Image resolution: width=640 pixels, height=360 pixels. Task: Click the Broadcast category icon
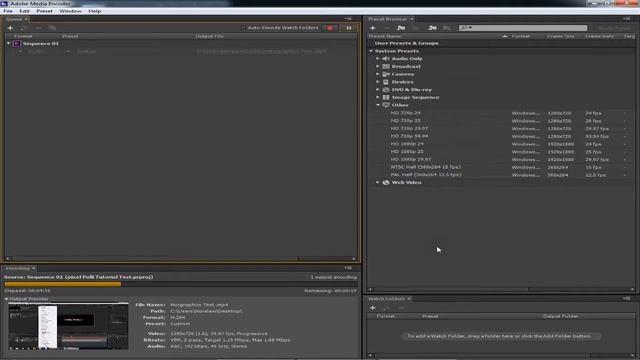[x=386, y=67]
